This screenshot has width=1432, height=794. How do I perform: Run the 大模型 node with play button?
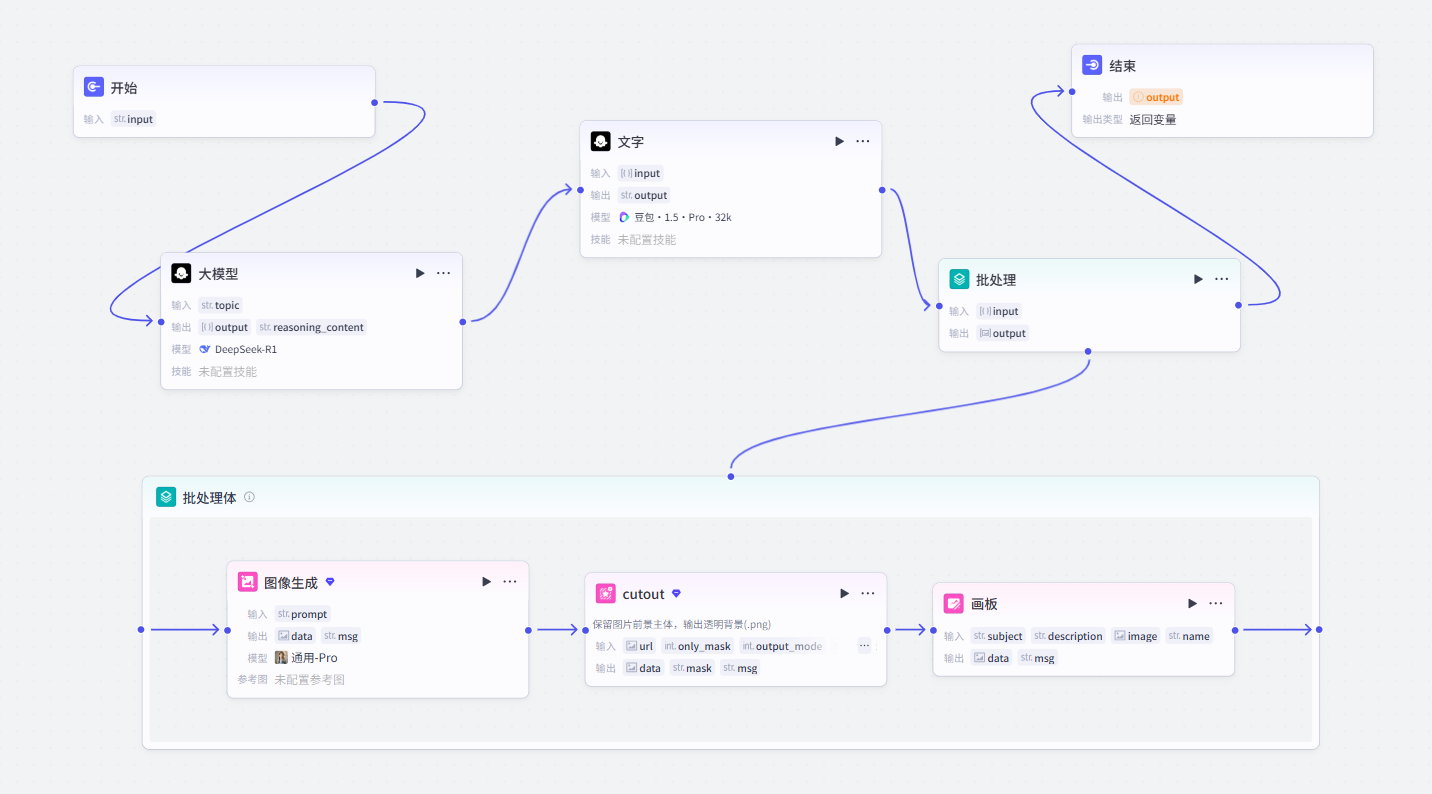[x=420, y=273]
